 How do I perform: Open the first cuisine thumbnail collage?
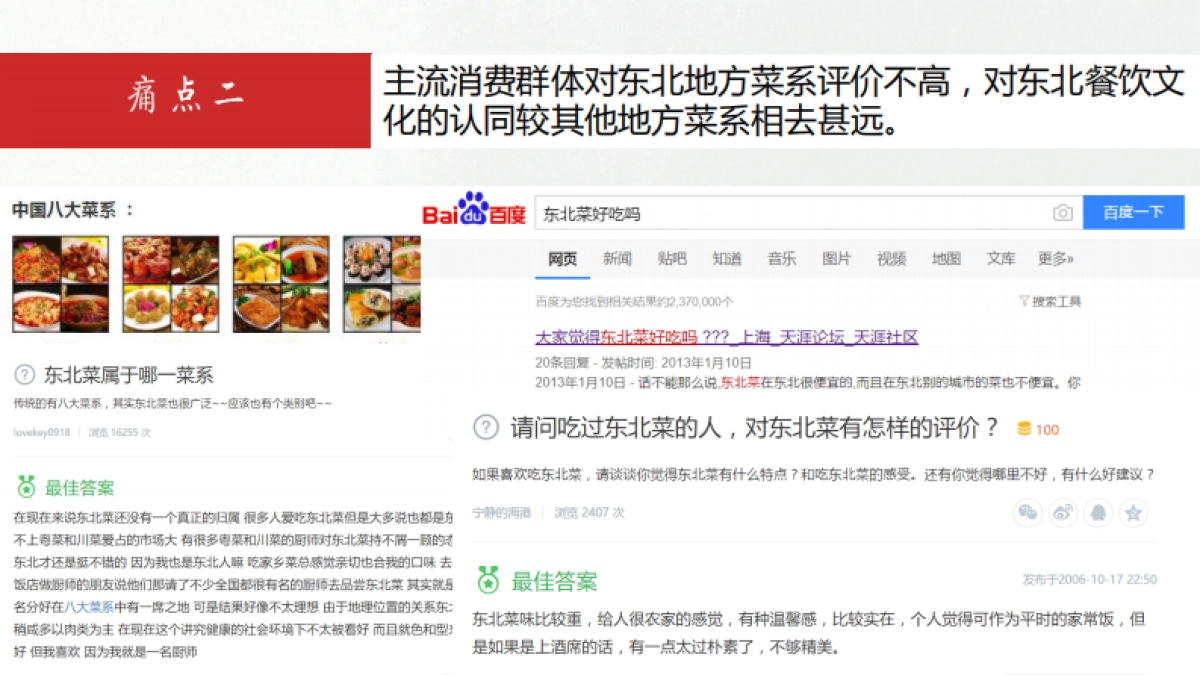[60, 284]
